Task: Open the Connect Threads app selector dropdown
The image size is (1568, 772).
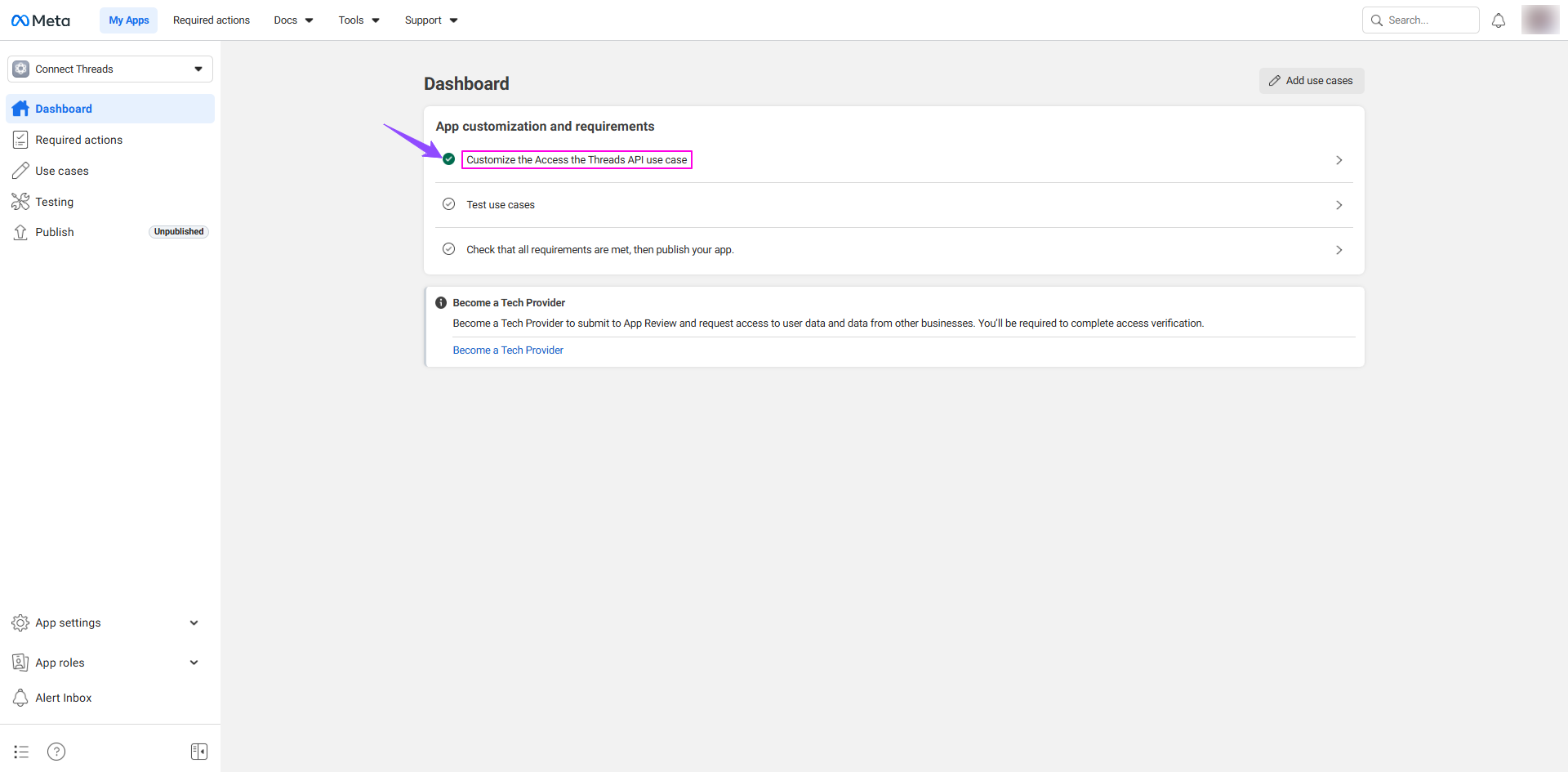Action: tap(110, 69)
